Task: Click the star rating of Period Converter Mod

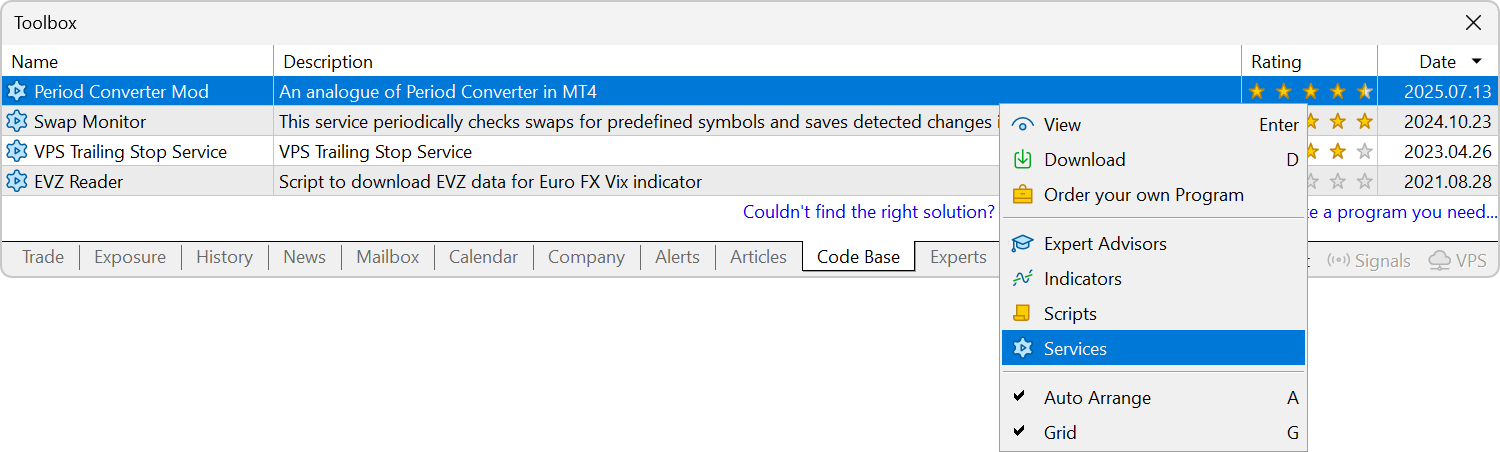Action: tap(1310, 92)
